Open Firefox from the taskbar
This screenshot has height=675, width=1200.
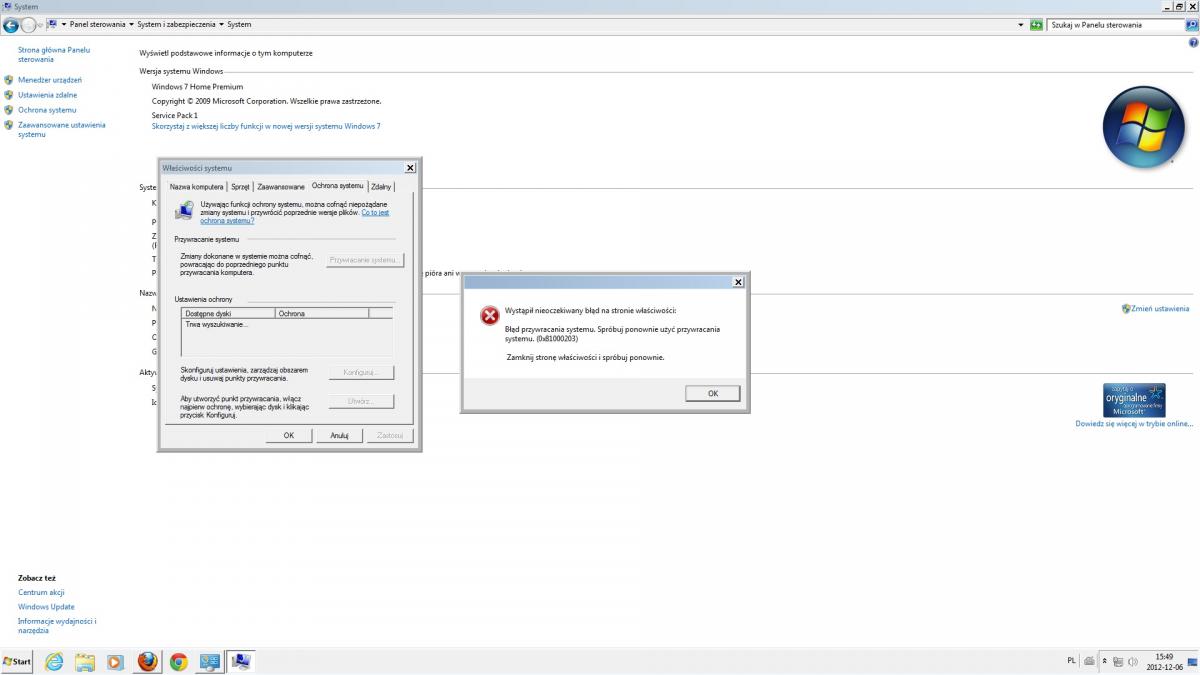tap(148, 661)
